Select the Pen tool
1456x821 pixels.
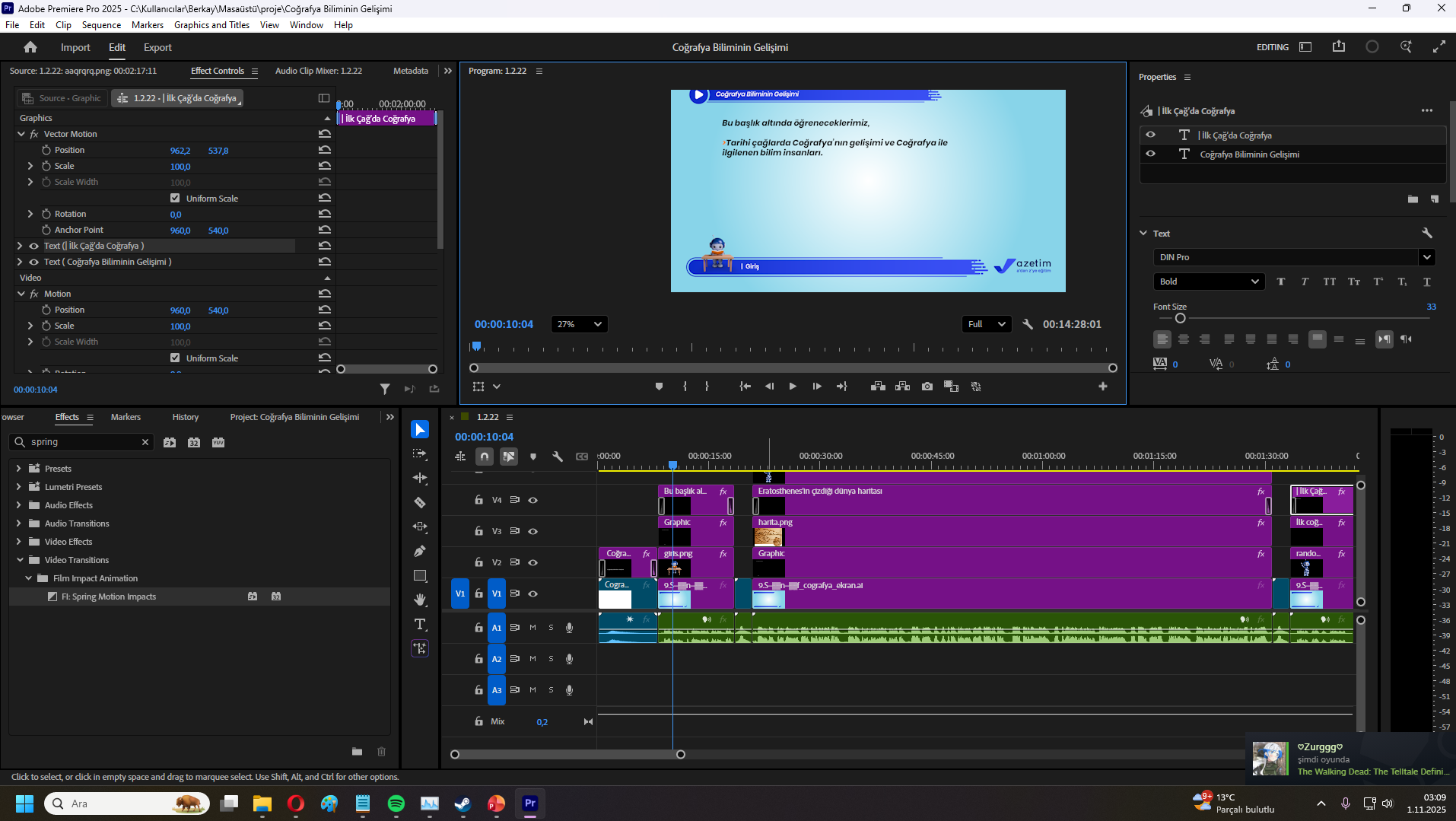tap(420, 551)
